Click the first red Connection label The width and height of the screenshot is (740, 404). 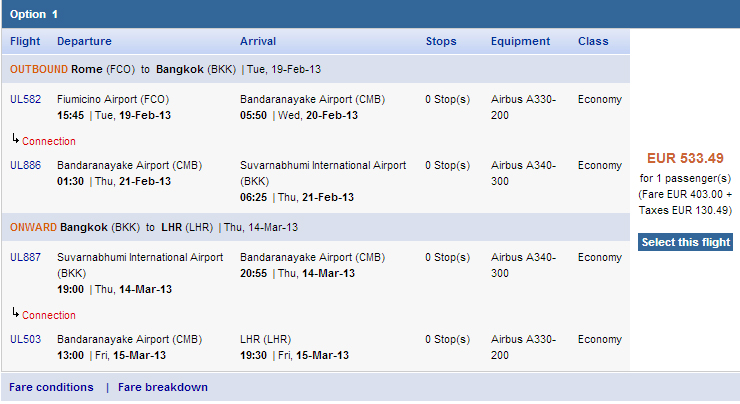(x=49, y=141)
